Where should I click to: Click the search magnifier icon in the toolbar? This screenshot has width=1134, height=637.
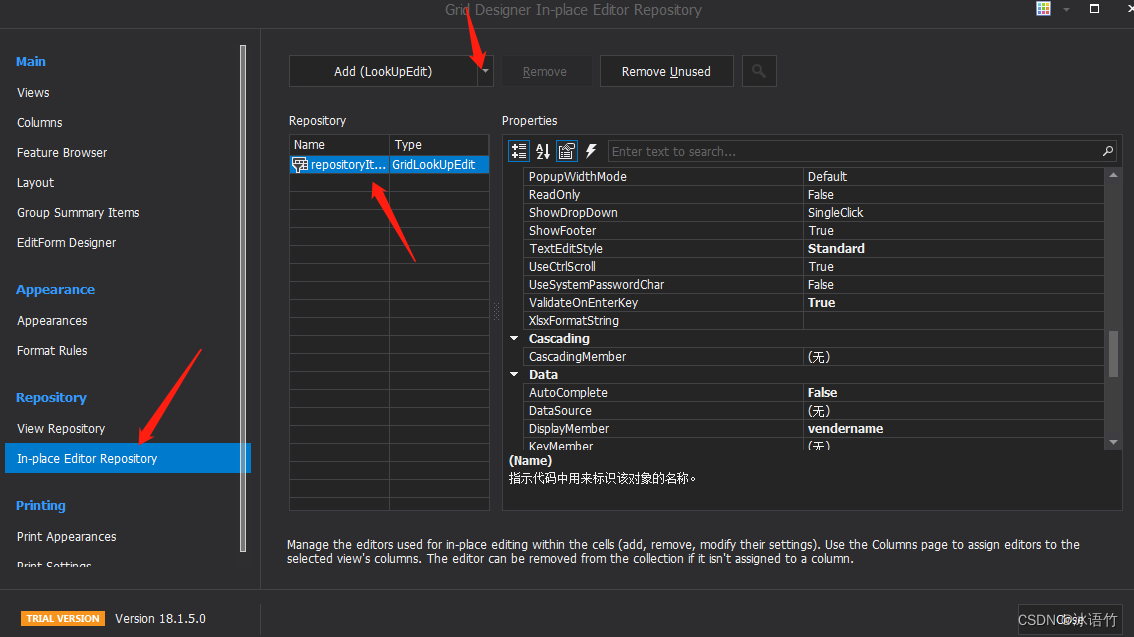point(758,70)
